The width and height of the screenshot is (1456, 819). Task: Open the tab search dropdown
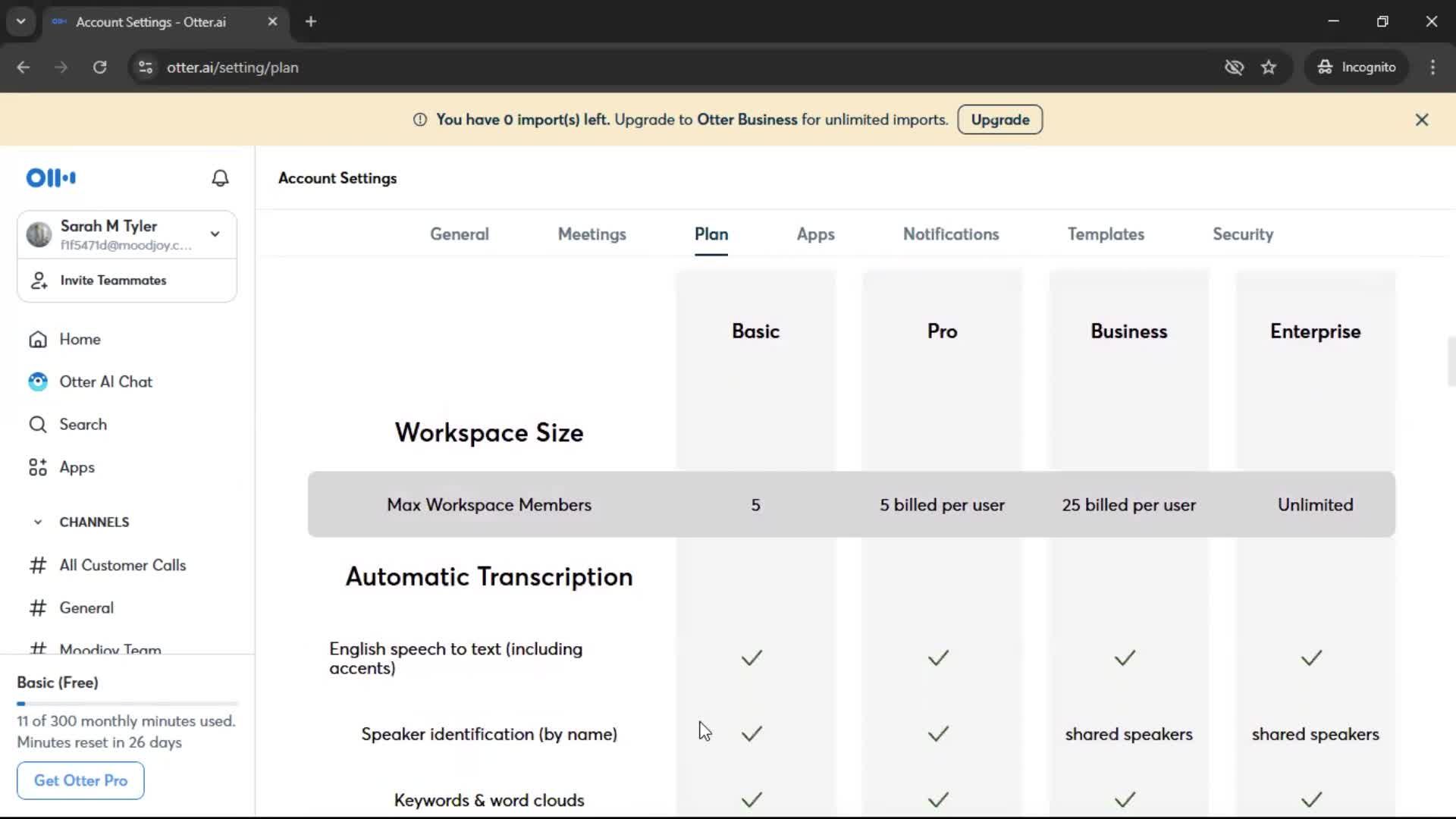20,21
